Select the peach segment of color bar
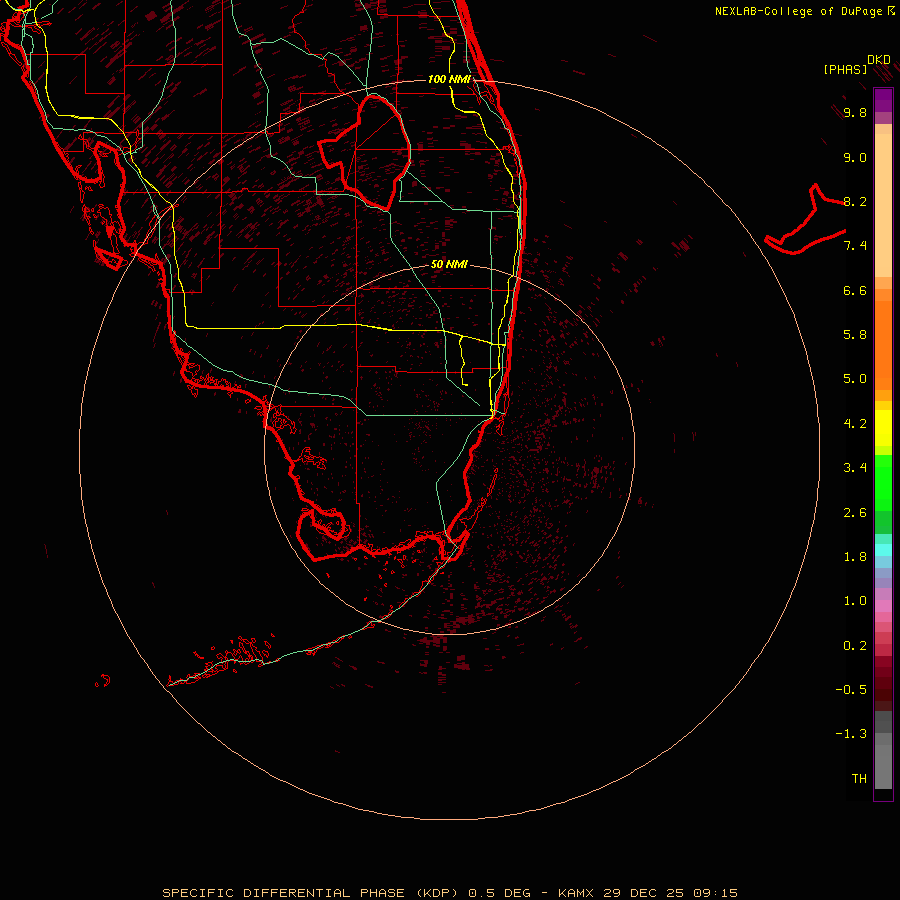This screenshot has height=900, width=900. coord(883,205)
